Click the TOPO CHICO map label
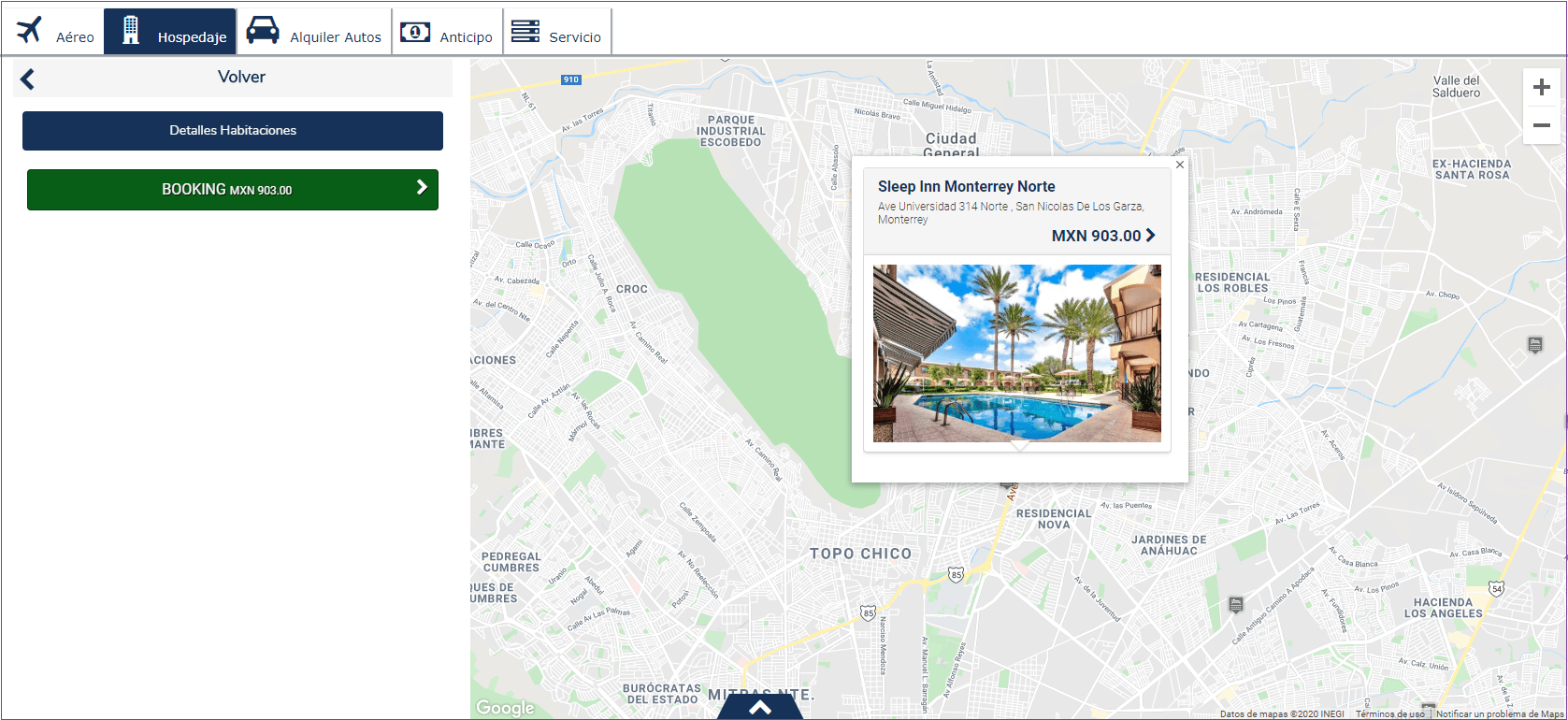This screenshot has height=720, width=1568. pos(860,554)
